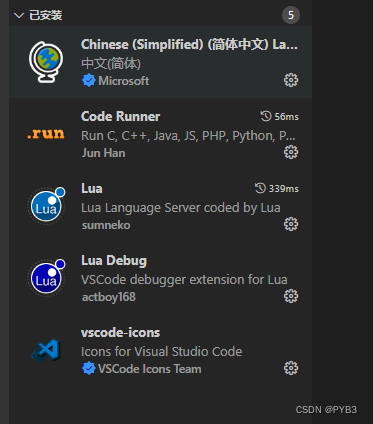The image size is (373, 424).
Task: Show Code Runner 56ms activation time
Action: (x=279, y=117)
